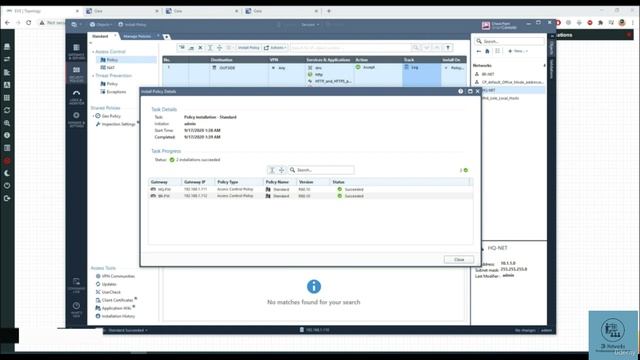Click the Accept action cell in rule 1
This screenshot has width=640, height=360.
(x=377, y=74)
